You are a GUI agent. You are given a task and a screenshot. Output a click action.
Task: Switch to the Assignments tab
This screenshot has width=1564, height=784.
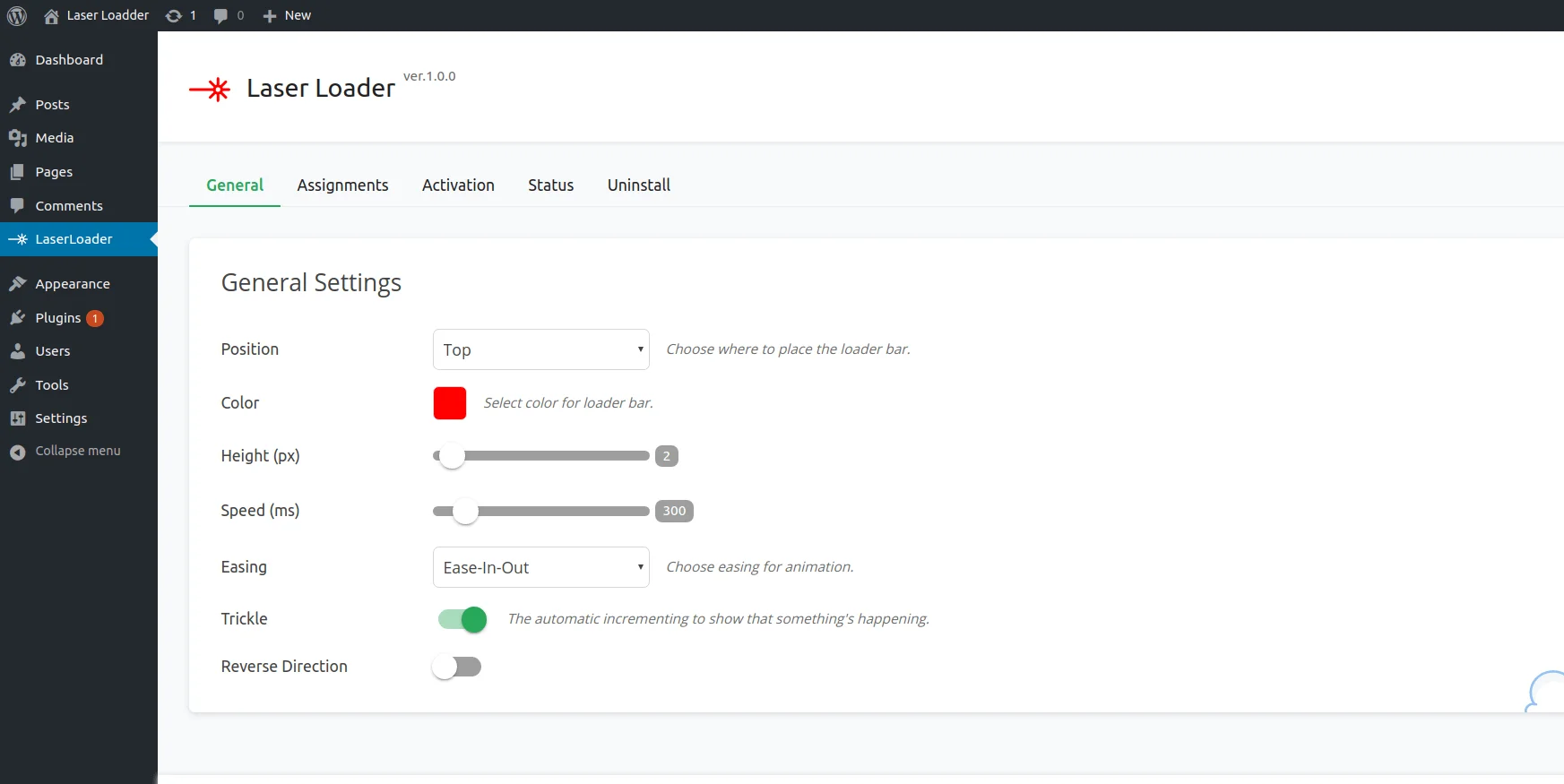343,185
